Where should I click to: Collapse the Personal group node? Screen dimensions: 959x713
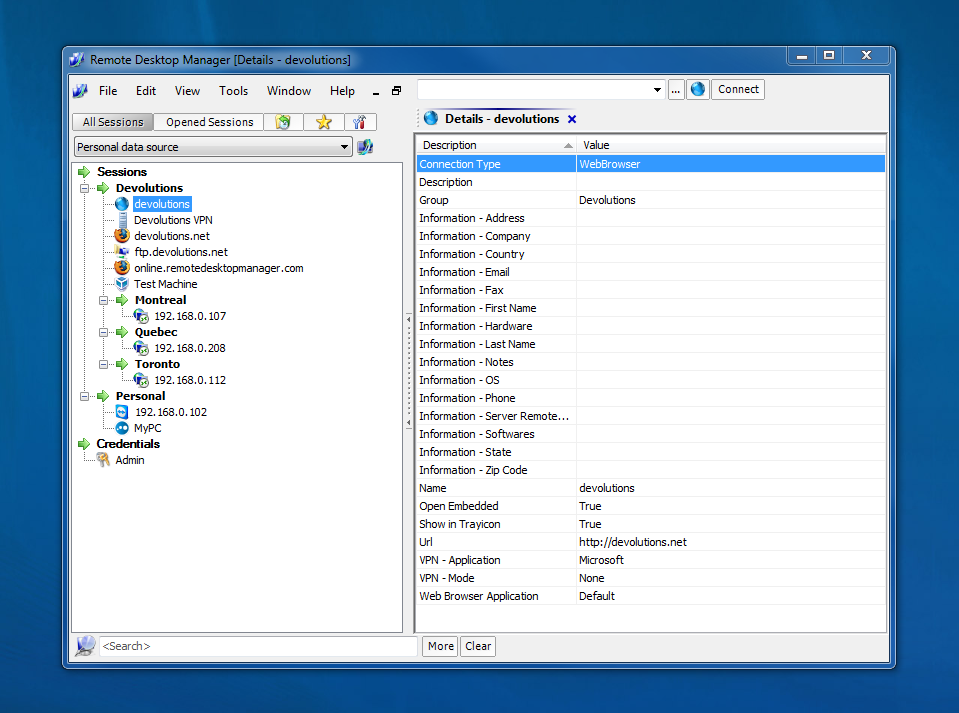click(85, 396)
